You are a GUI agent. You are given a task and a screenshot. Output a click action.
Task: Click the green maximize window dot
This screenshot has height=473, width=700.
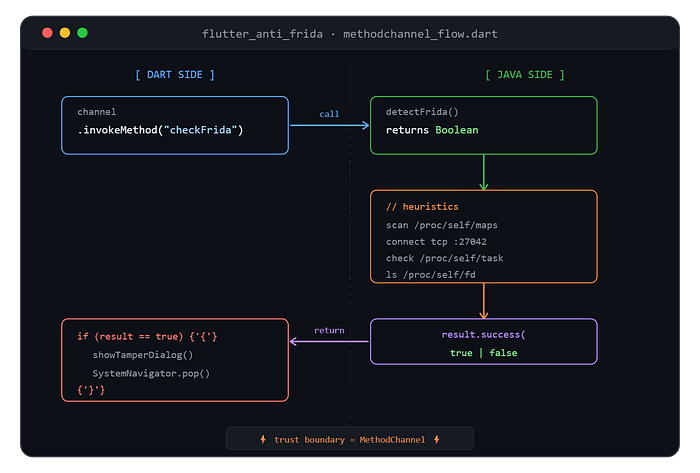82,33
